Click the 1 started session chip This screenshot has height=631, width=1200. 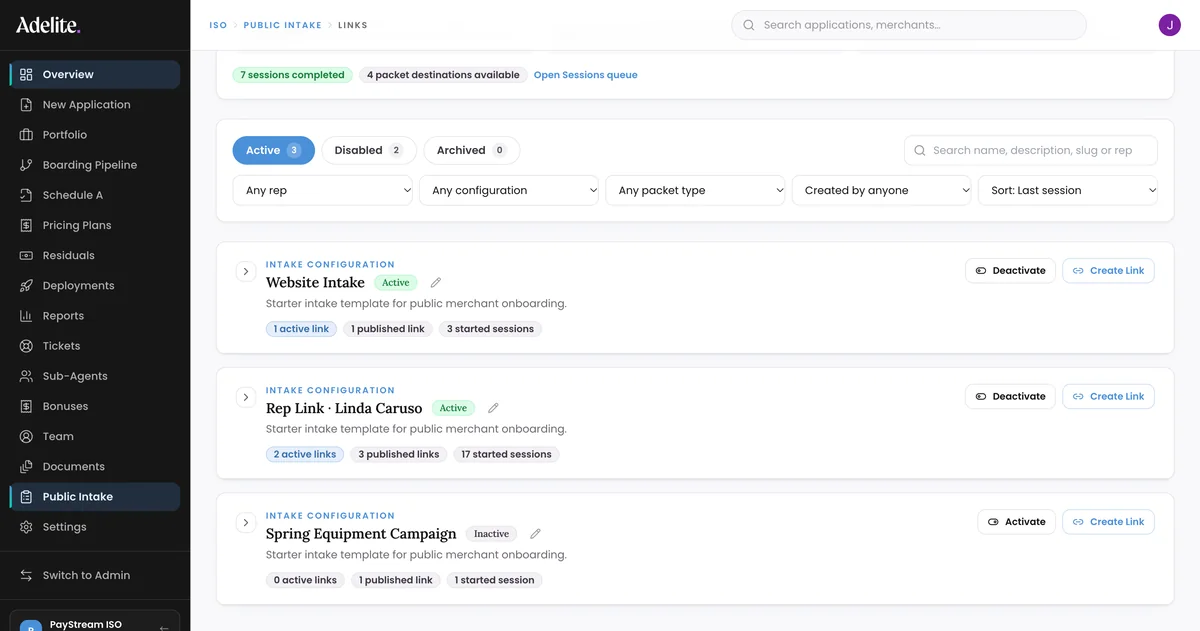point(494,580)
